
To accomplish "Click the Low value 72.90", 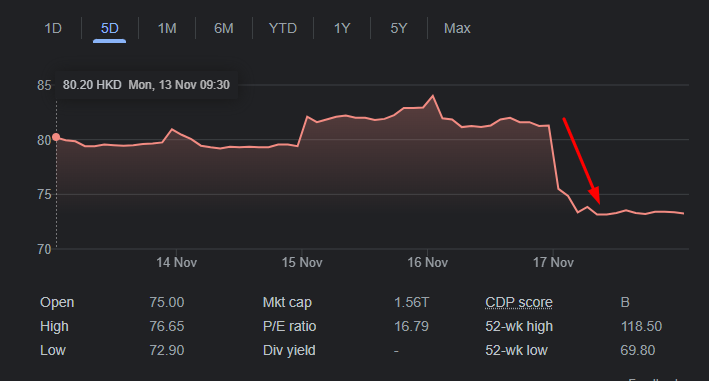I will (167, 350).
